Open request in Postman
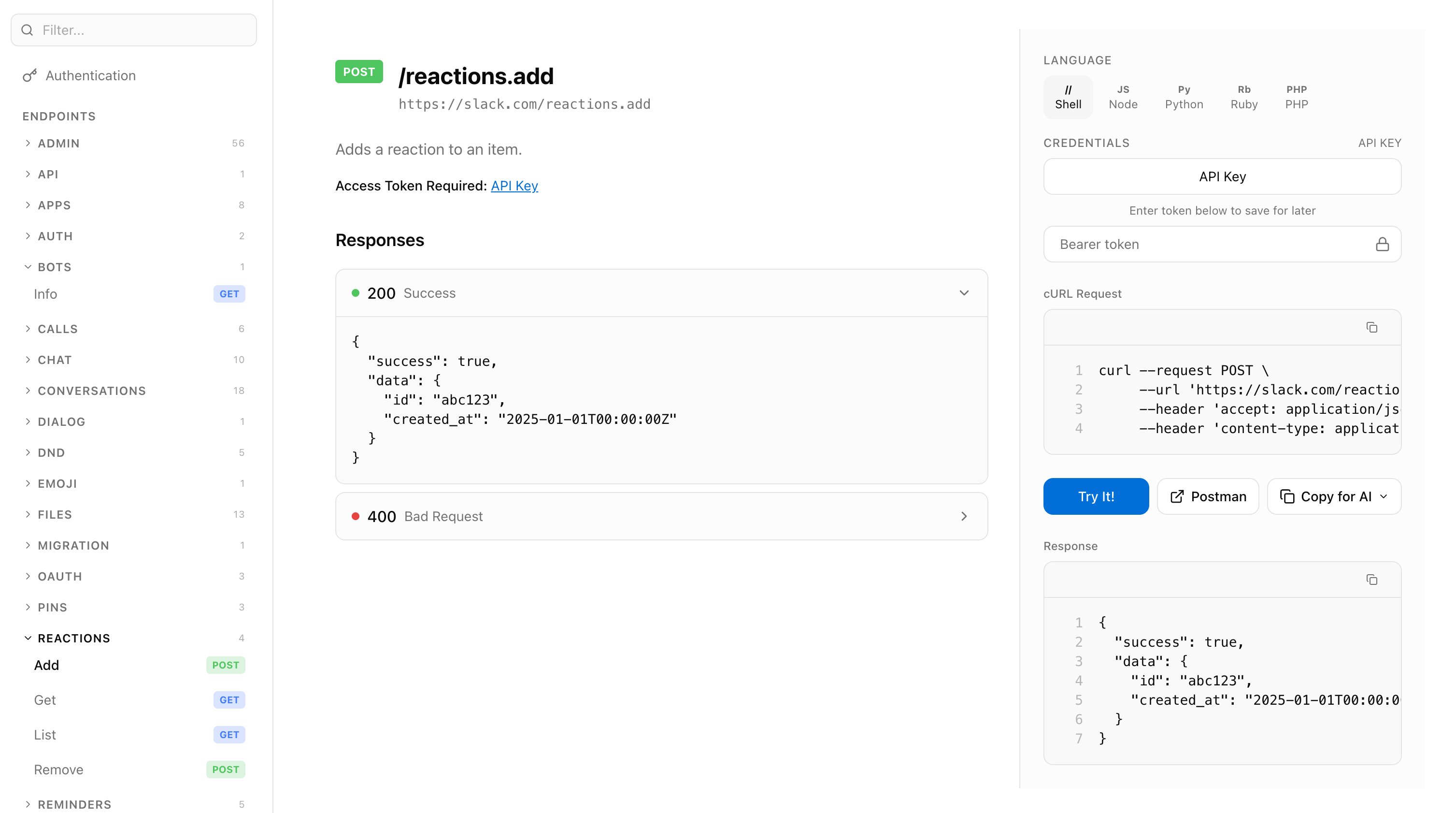Screen dimensions: 1456x813 (1207, 496)
